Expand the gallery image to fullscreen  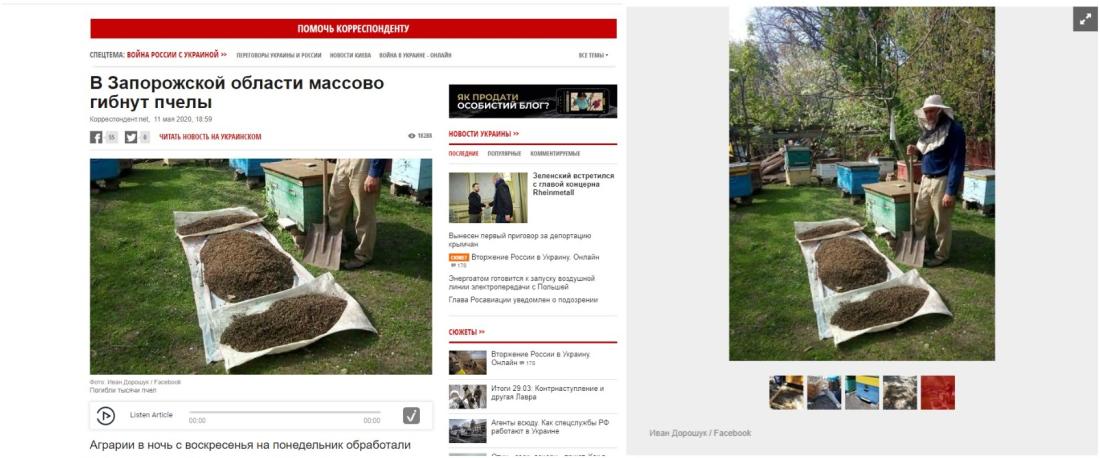[x=1085, y=19]
